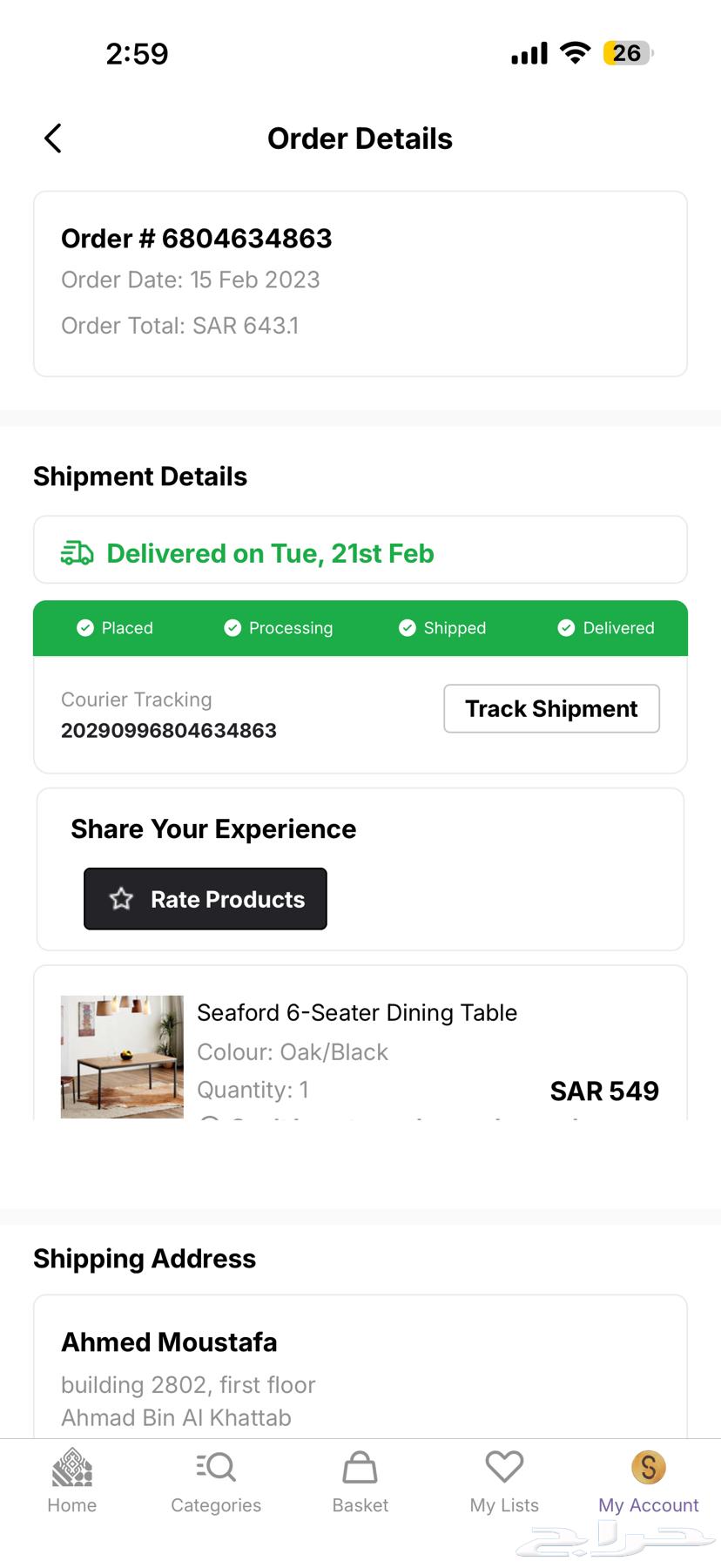
Task: Tap the Processing status checkmark
Action: coord(232,628)
